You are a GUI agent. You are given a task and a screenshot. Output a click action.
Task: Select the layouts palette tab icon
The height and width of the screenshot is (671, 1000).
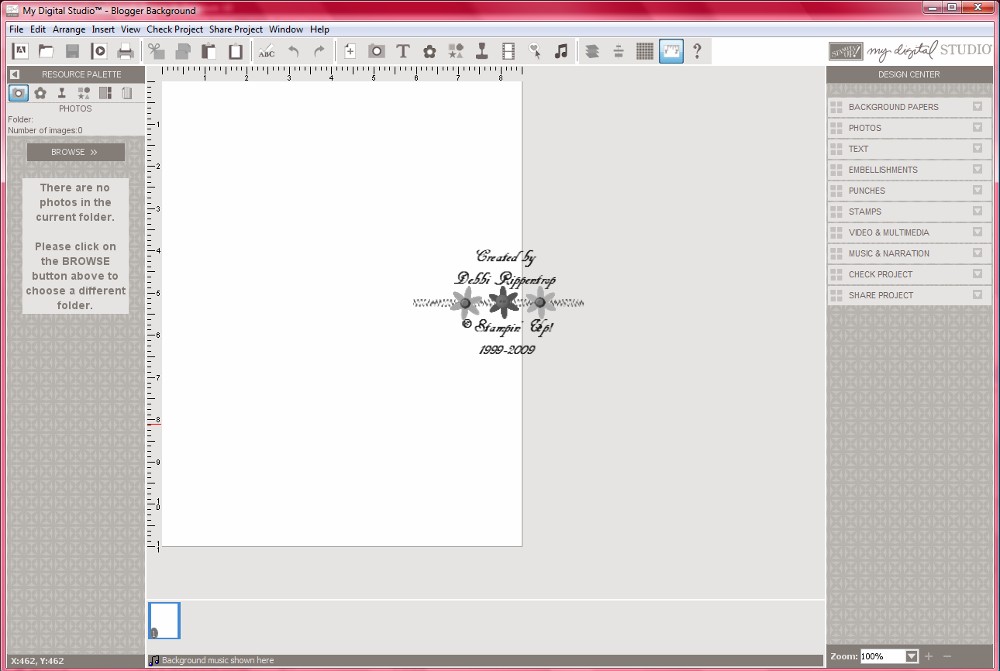[105, 93]
